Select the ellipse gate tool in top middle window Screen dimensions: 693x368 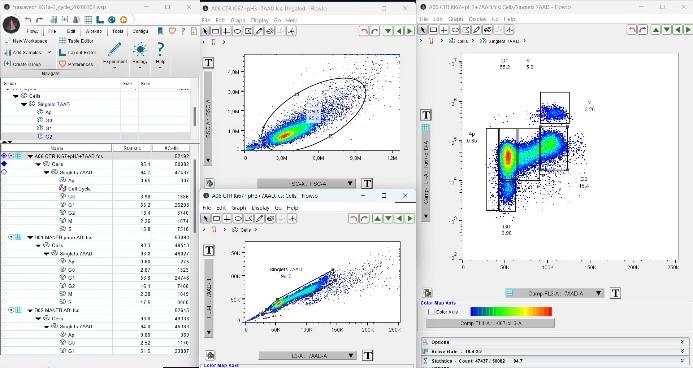click(237, 31)
